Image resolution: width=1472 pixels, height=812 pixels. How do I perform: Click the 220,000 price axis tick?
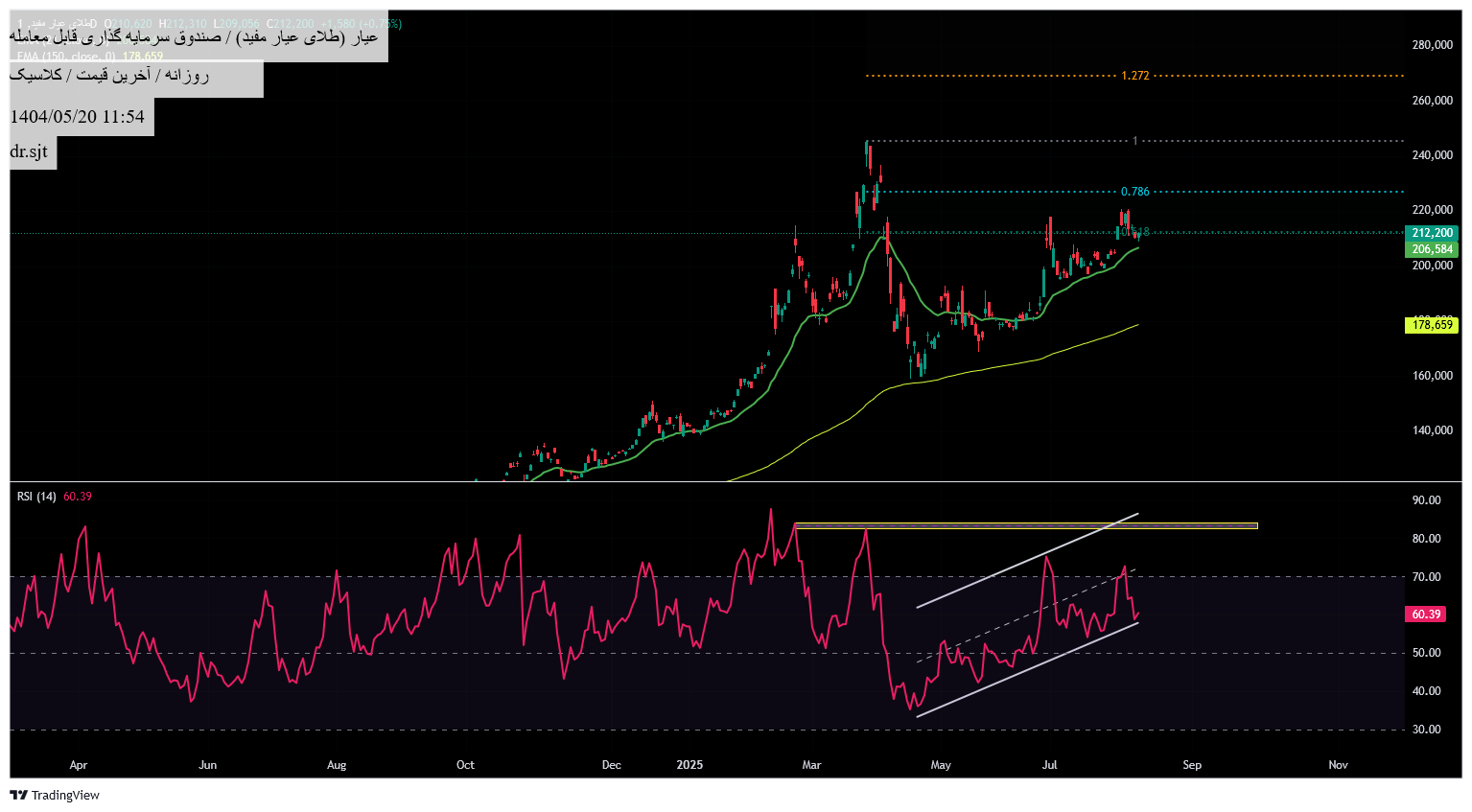pyautogui.click(x=1433, y=210)
